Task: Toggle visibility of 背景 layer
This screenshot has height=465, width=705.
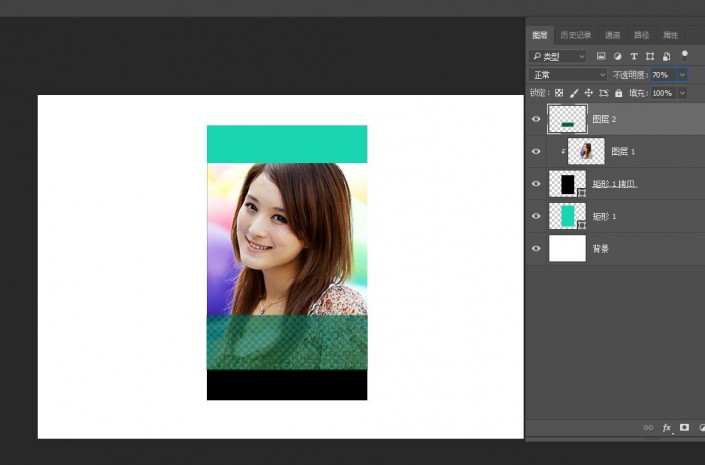Action: 536,249
